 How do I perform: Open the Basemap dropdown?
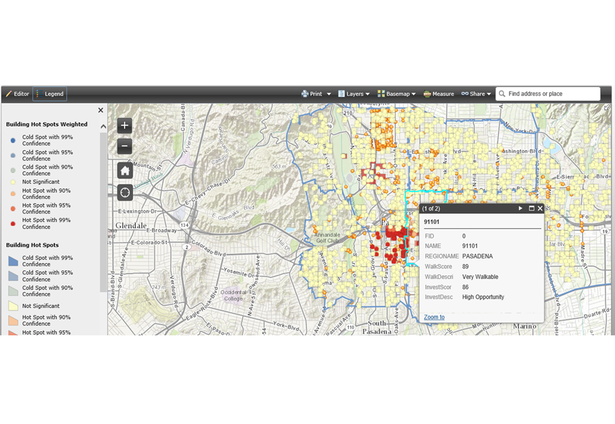pos(396,94)
